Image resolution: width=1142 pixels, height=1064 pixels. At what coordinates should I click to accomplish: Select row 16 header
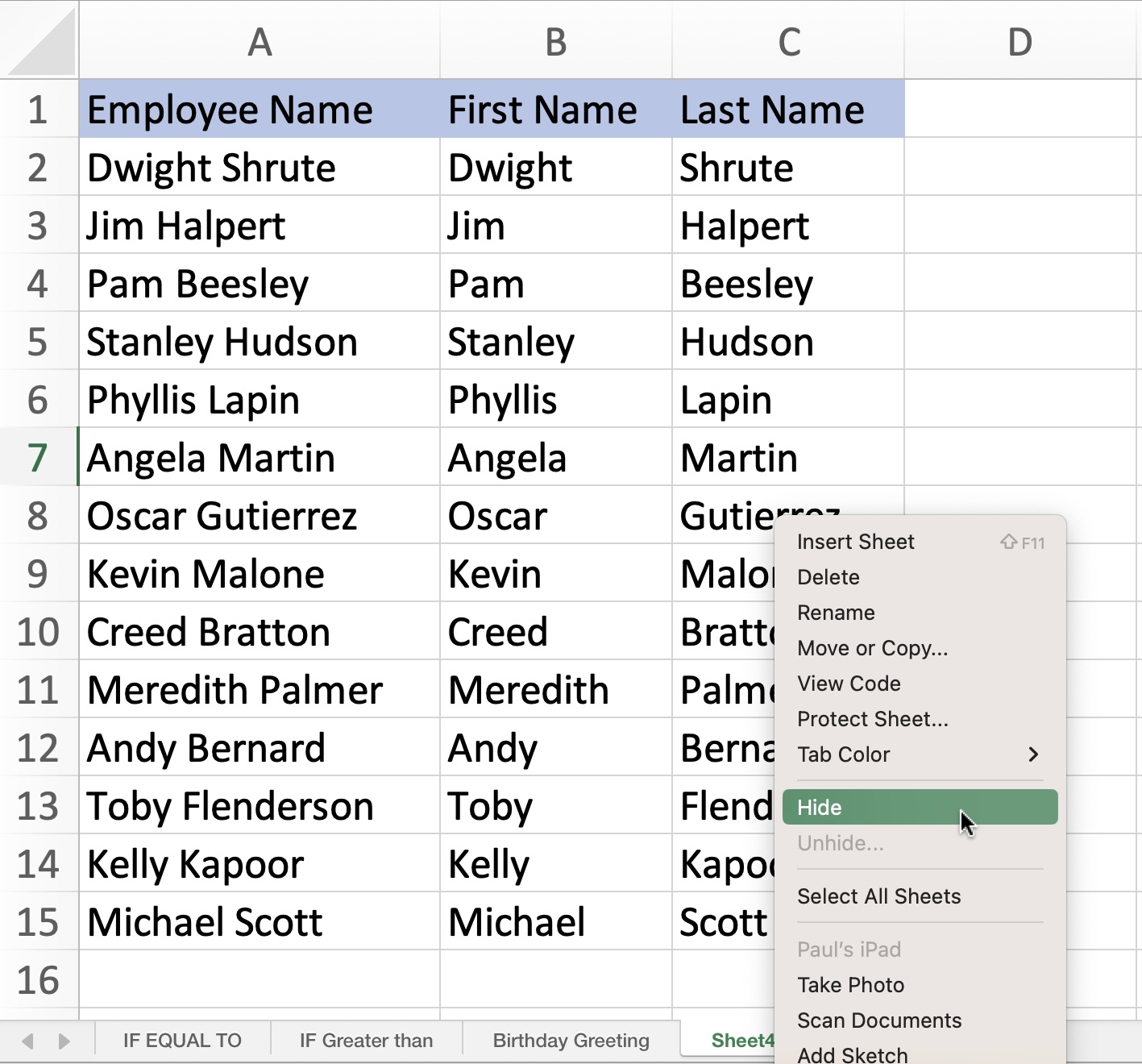pos(38,979)
